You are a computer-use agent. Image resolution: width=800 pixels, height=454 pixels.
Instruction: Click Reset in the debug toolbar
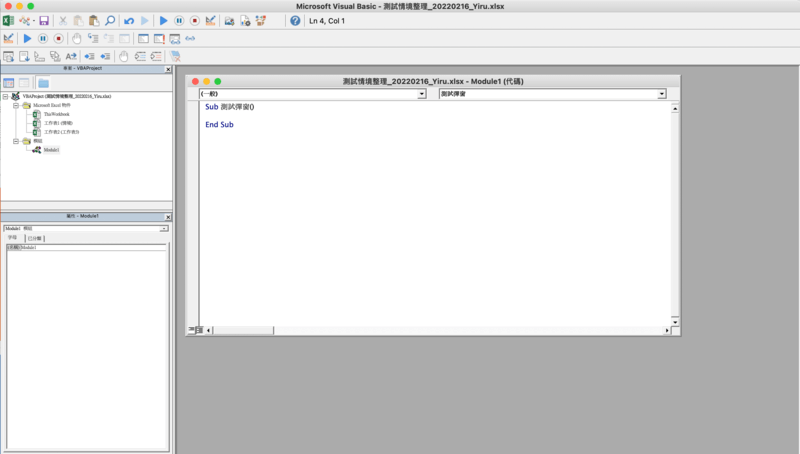click(59, 38)
